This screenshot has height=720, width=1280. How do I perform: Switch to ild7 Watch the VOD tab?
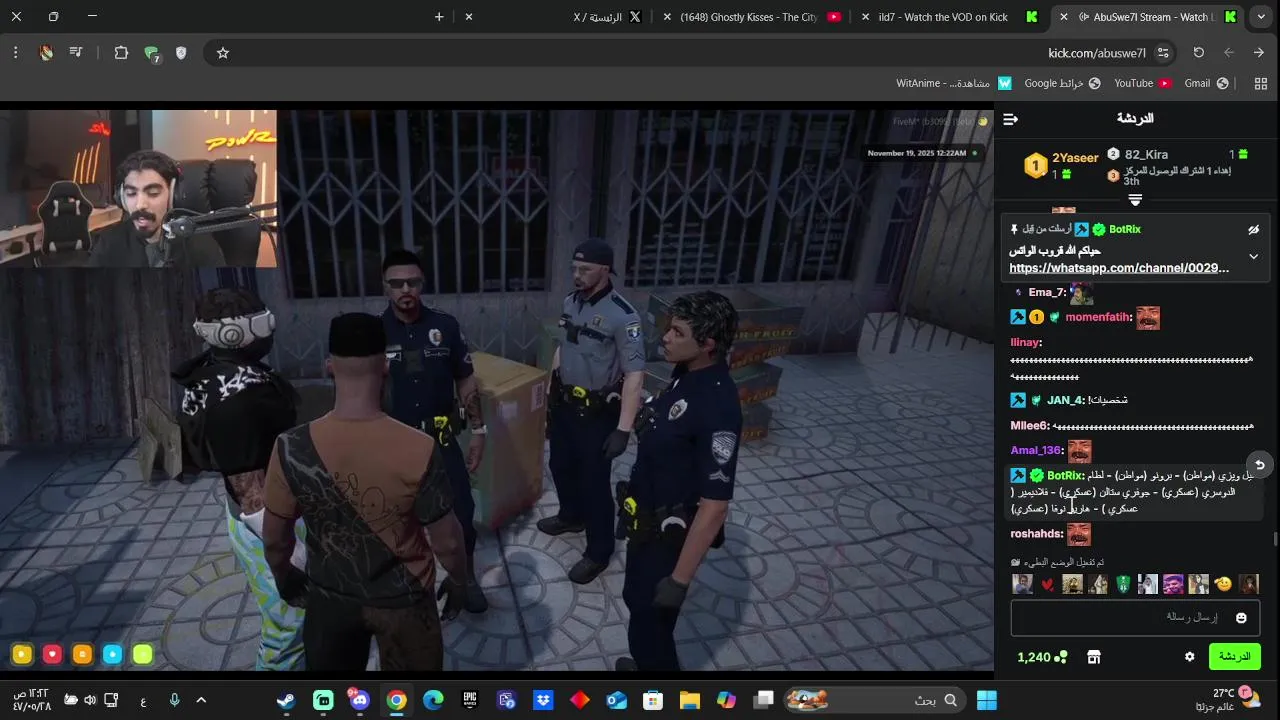point(953,17)
